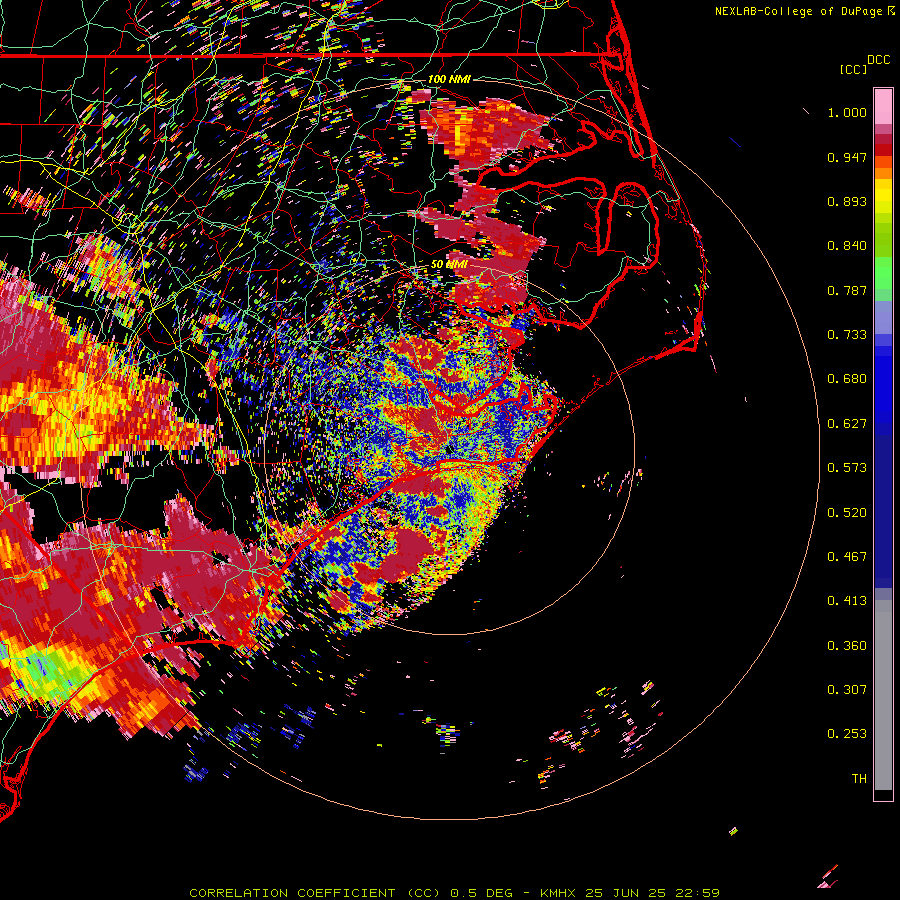Select the 1.000 scale value
Viewport: 900px width, 900px height.
847,112
